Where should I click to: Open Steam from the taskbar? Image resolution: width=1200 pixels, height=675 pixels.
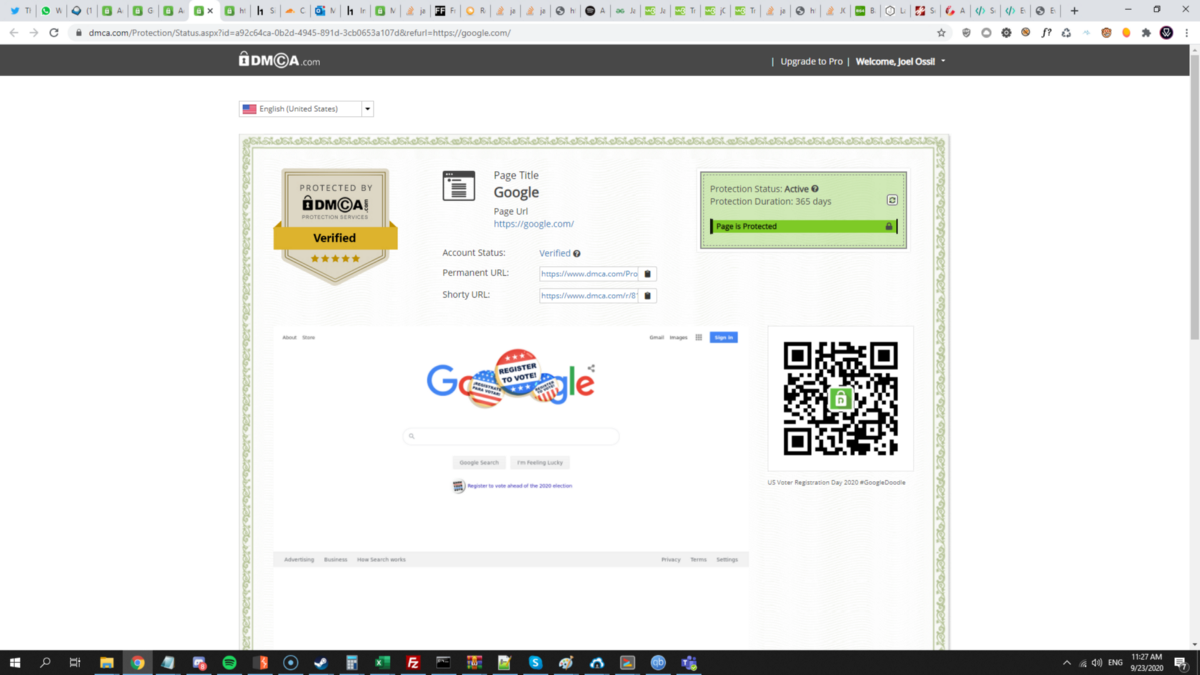coord(321,662)
